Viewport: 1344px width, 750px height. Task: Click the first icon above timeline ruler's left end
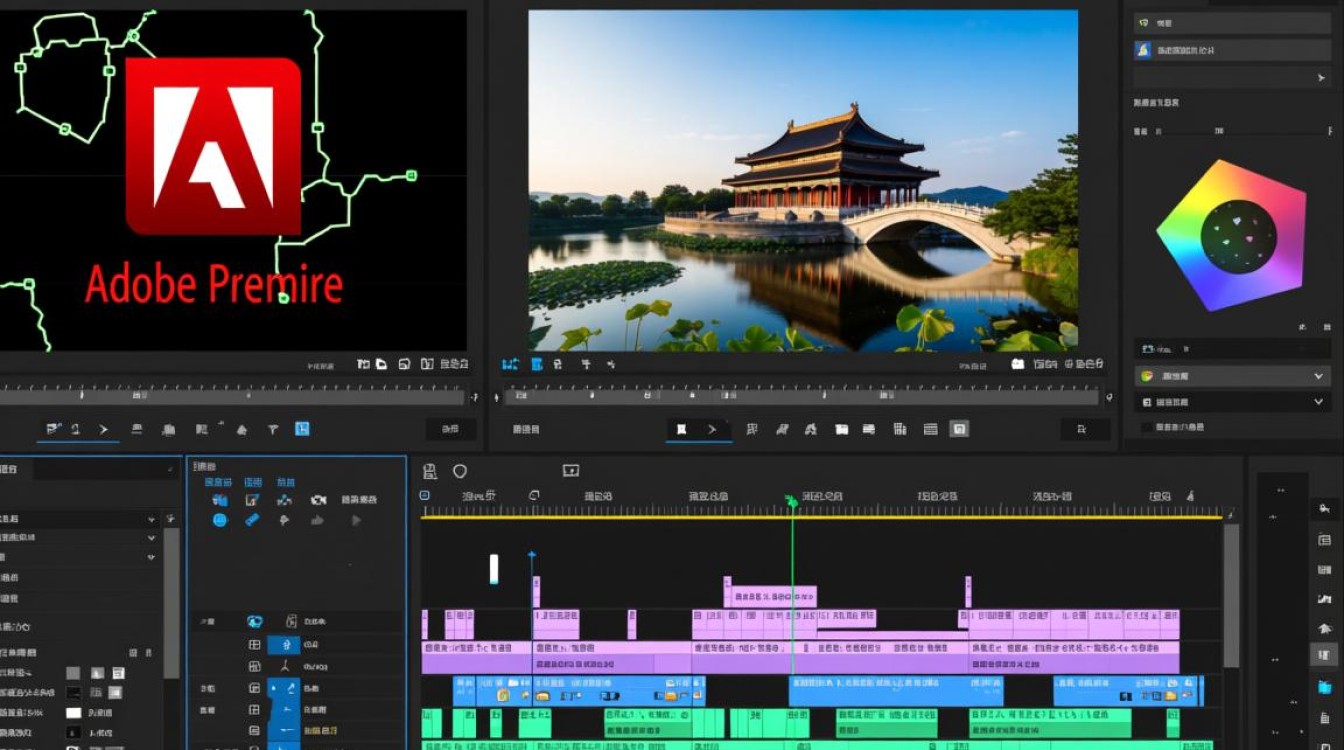click(430, 471)
